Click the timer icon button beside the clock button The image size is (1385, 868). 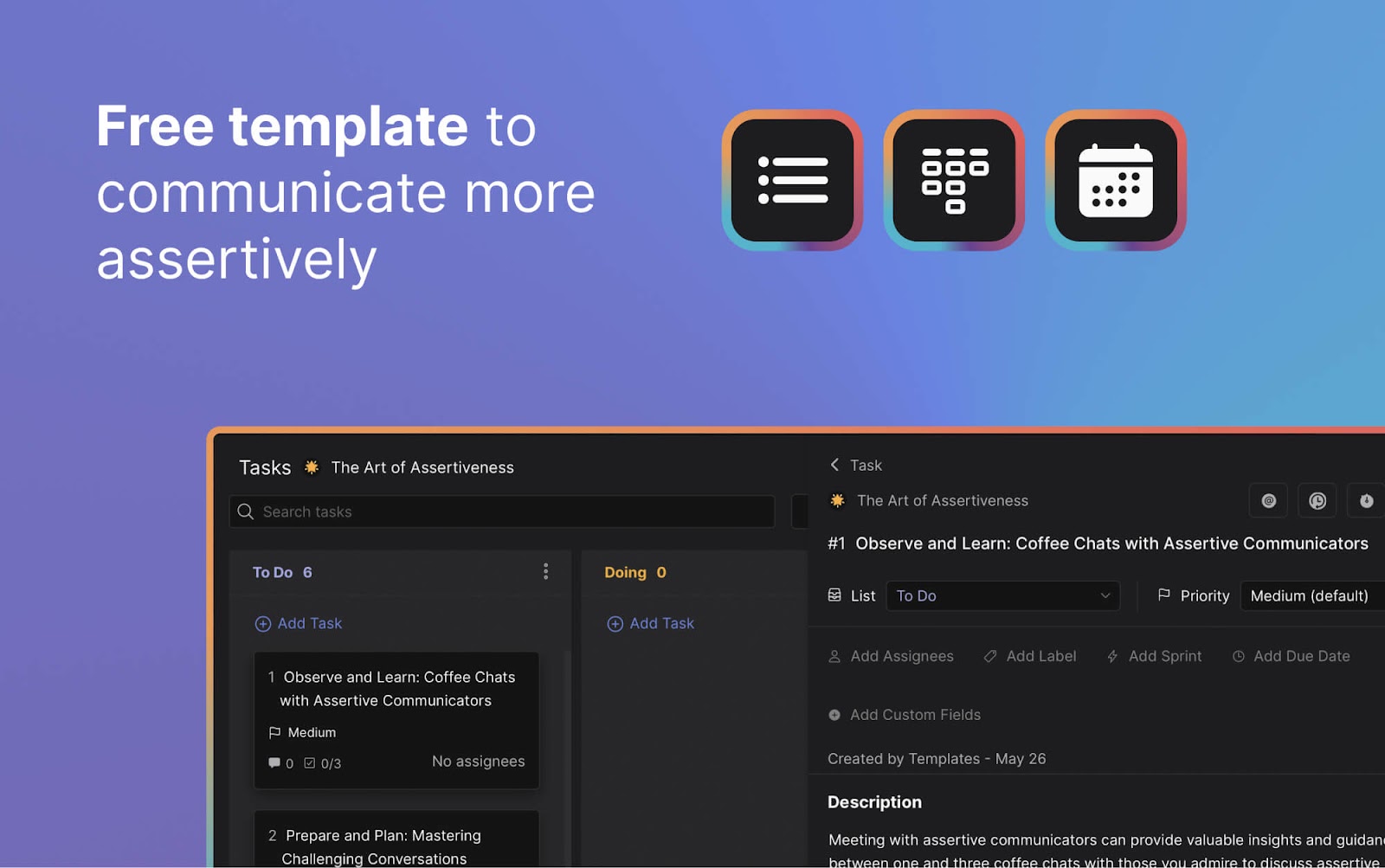point(1366,501)
